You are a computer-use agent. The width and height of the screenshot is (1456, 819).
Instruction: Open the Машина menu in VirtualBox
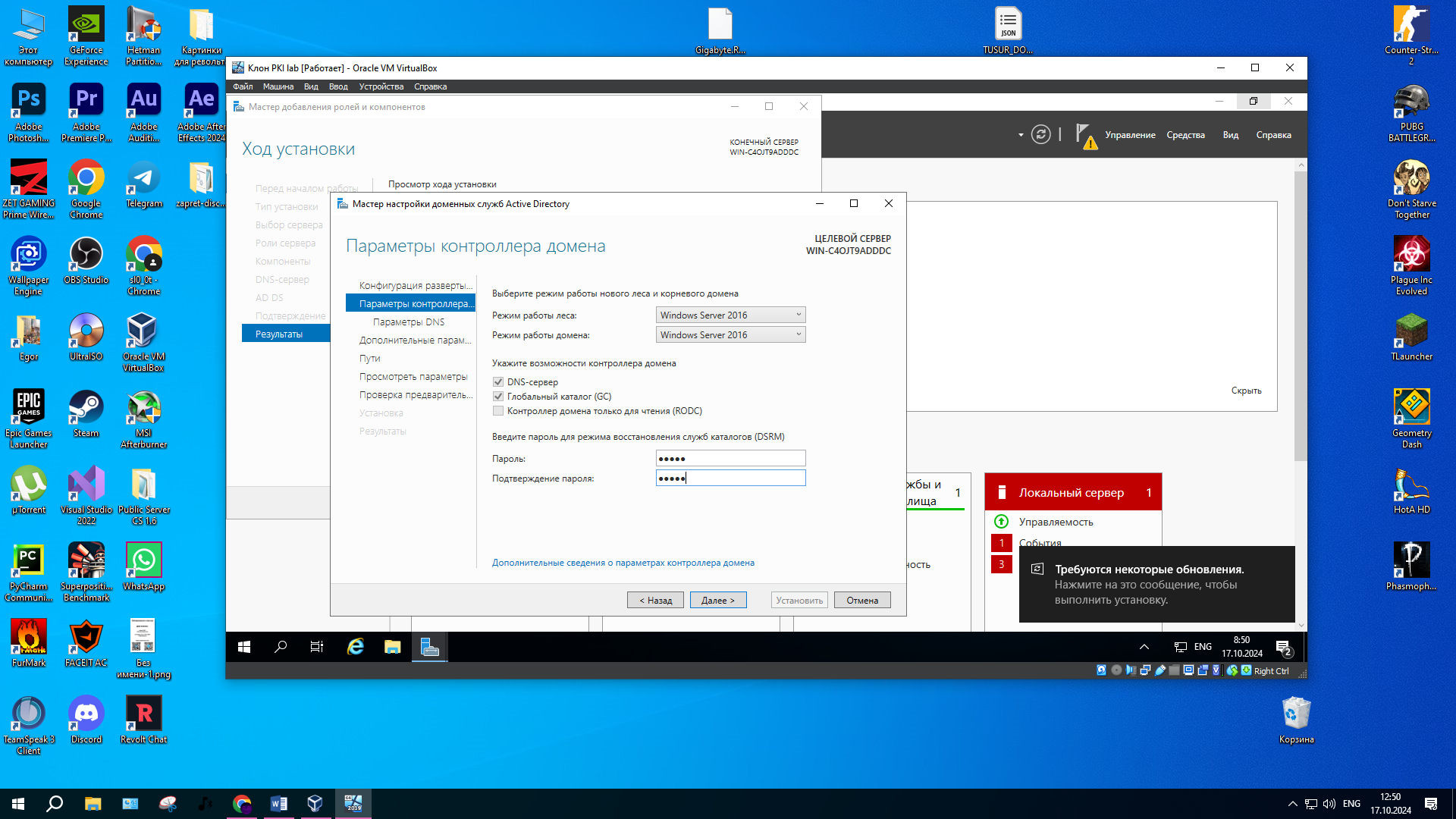pyautogui.click(x=278, y=86)
